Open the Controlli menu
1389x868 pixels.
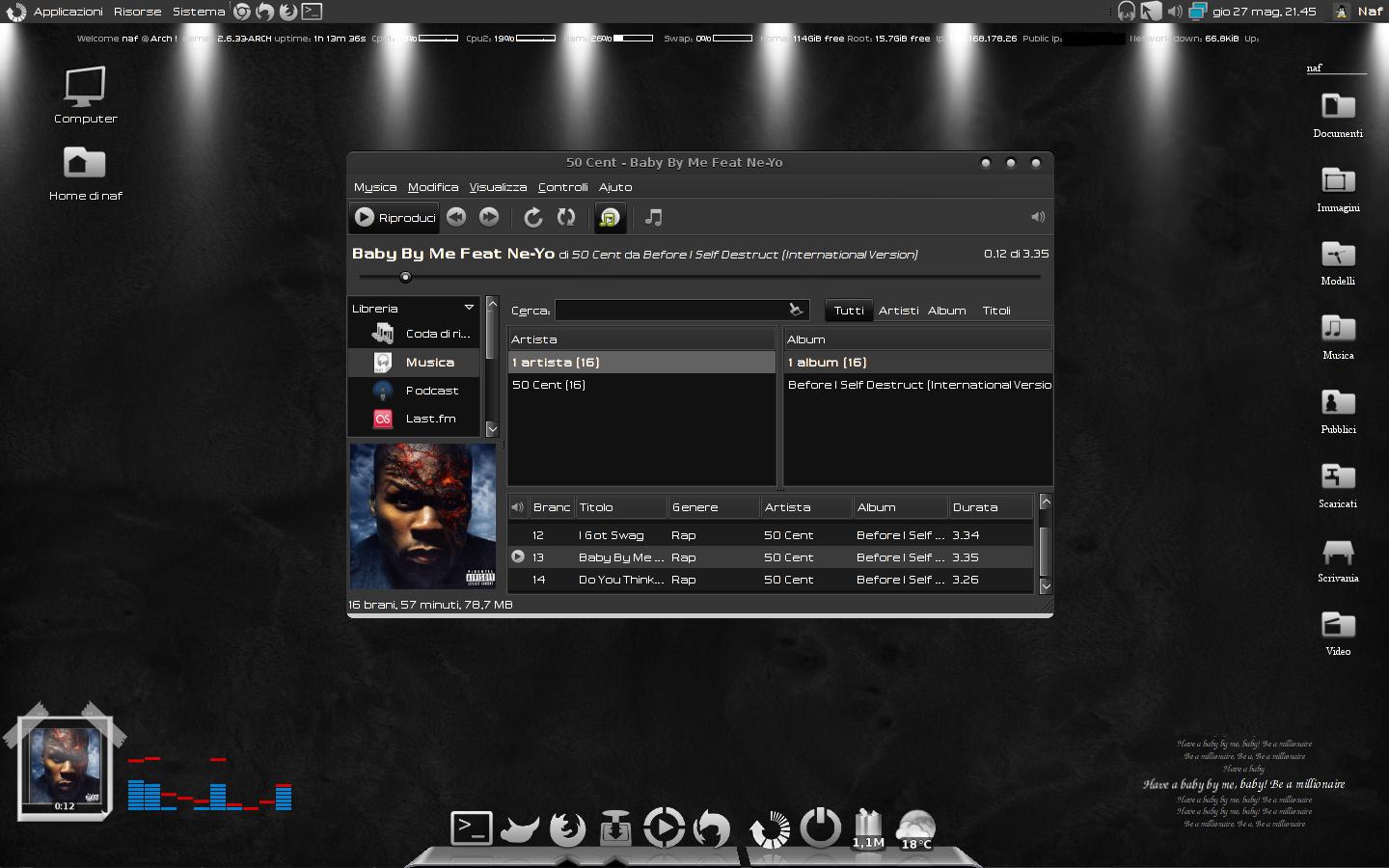563,187
